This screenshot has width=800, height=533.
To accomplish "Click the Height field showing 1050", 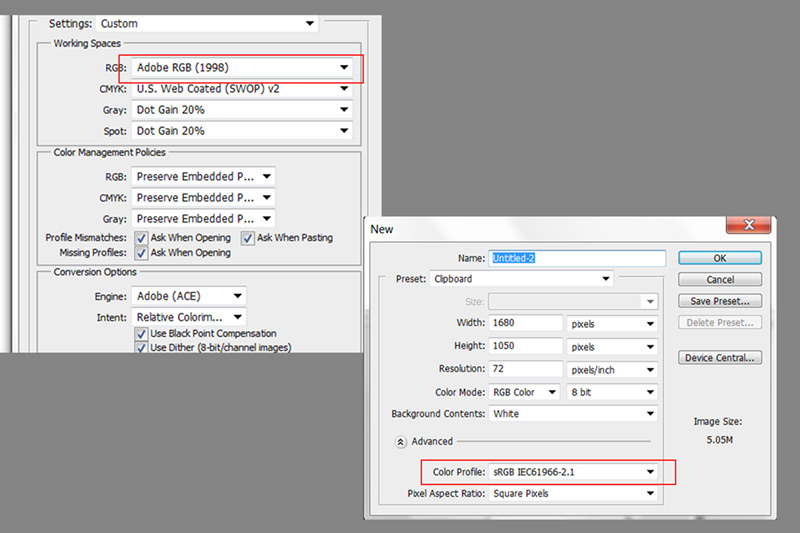I will (526, 346).
